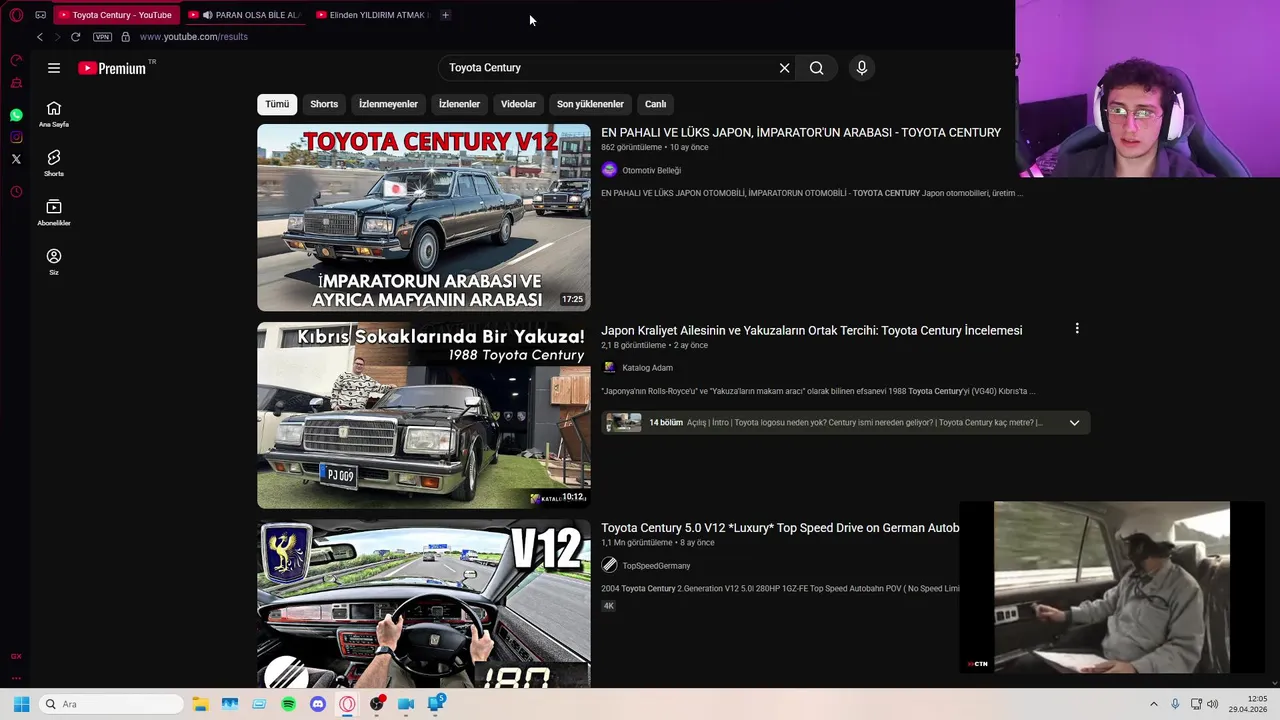Open the GX Cleaner icon in sidebar
The width and height of the screenshot is (1280, 720).
click(16, 83)
